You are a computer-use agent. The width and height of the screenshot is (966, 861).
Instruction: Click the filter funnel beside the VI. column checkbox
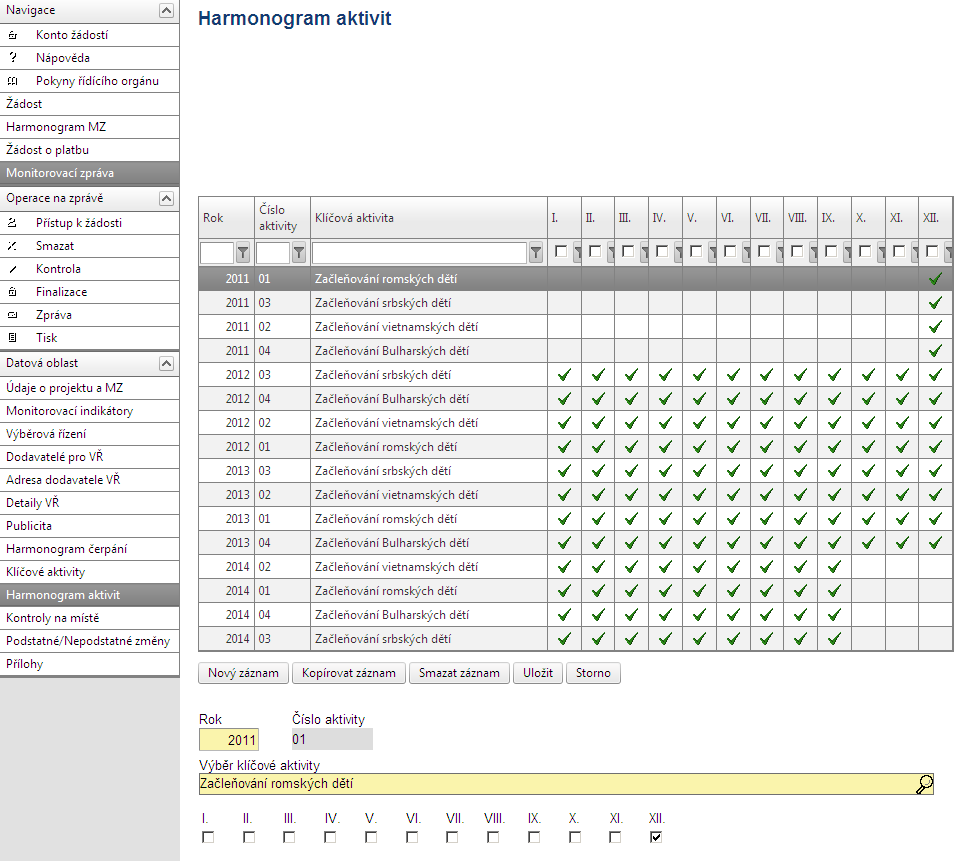tap(747, 253)
